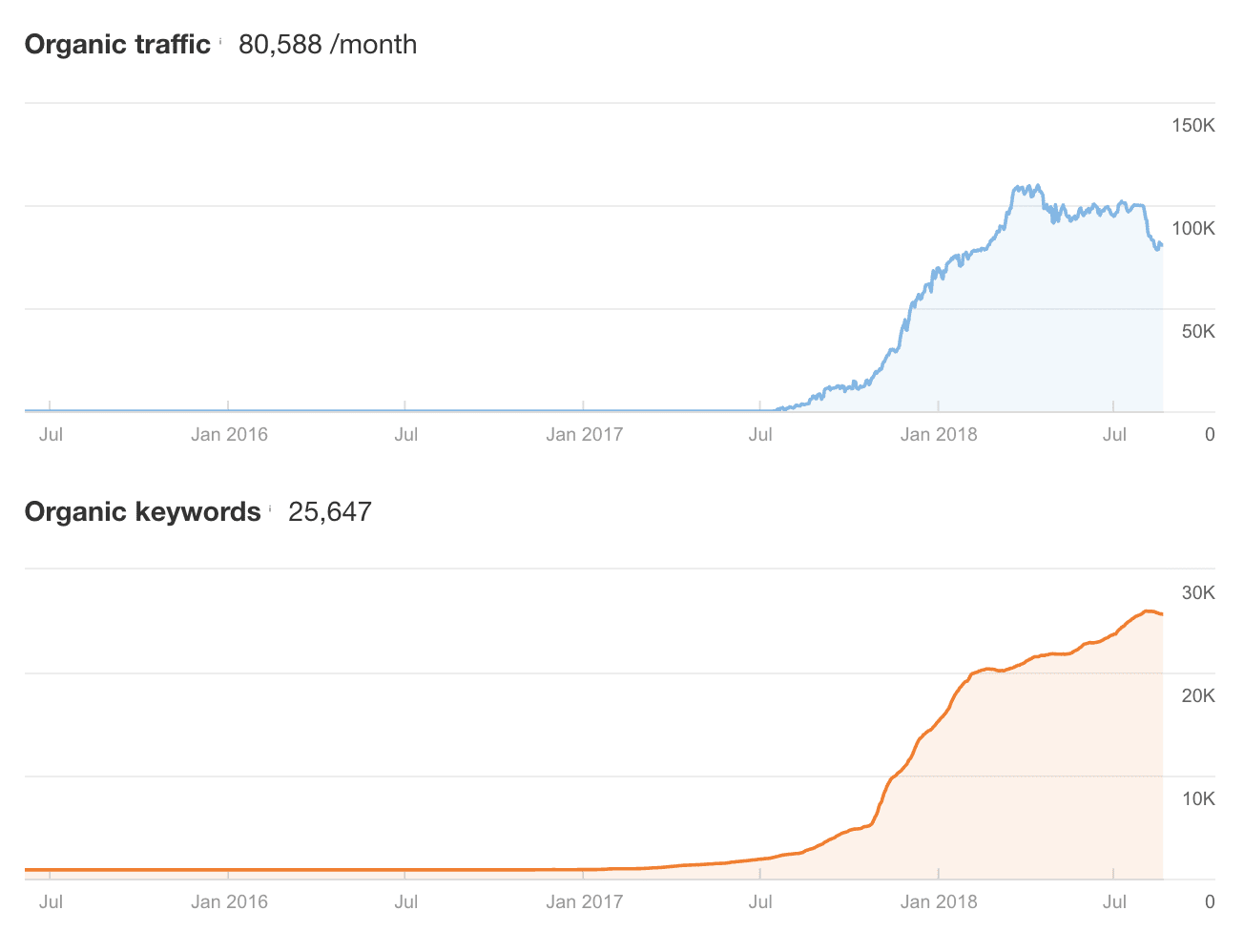Click the peak of the blue traffic line
1244x952 pixels.
(x=1038, y=186)
